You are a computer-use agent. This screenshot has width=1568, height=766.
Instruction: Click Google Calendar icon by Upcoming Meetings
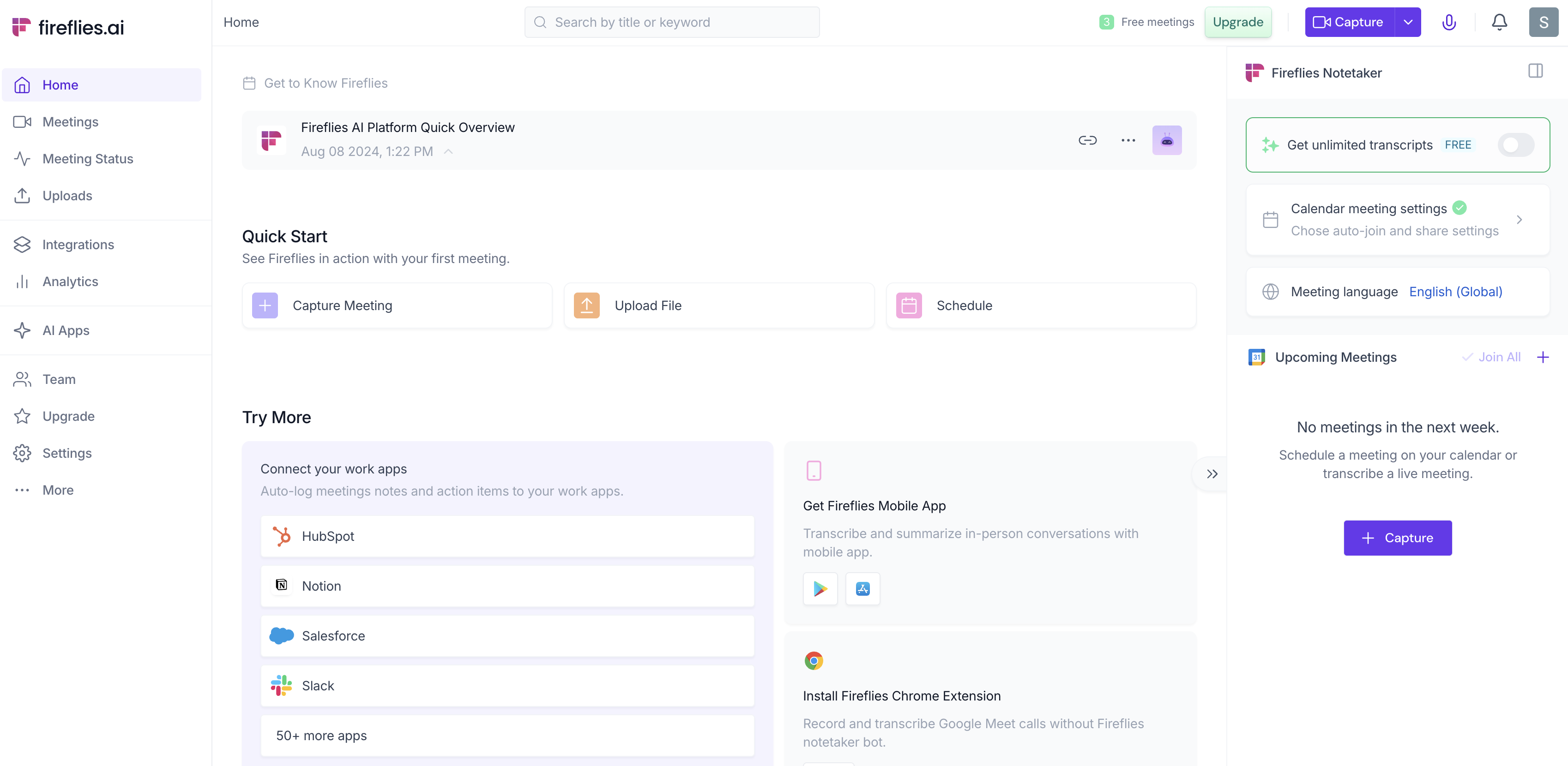1256,358
